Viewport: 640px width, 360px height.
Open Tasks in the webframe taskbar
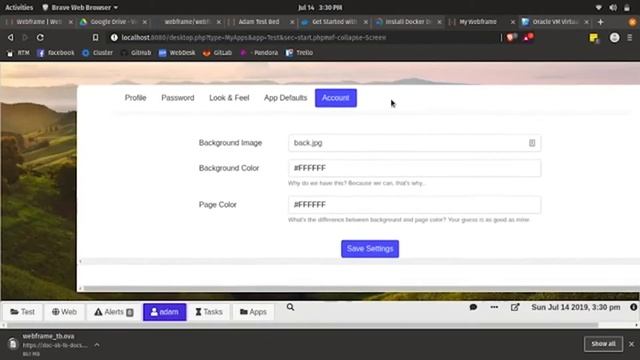point(209,312)
